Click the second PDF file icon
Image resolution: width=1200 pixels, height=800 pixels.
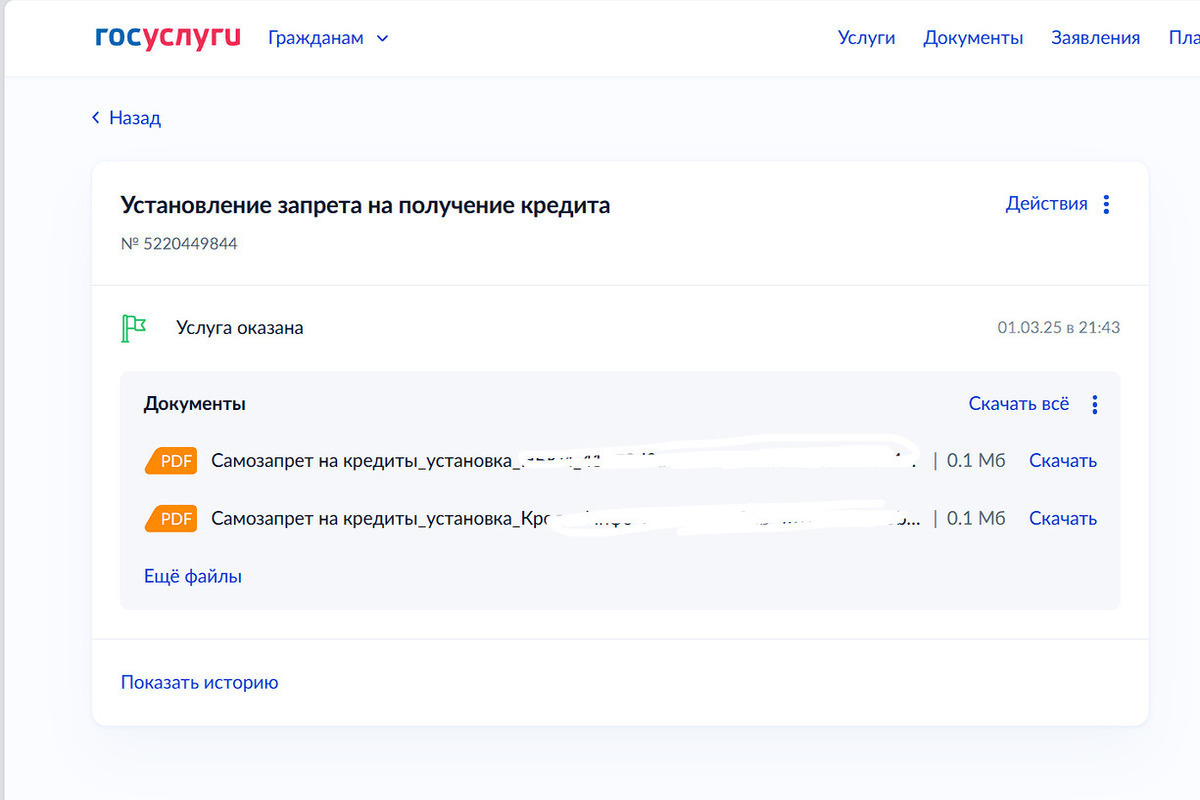point(172,519)
